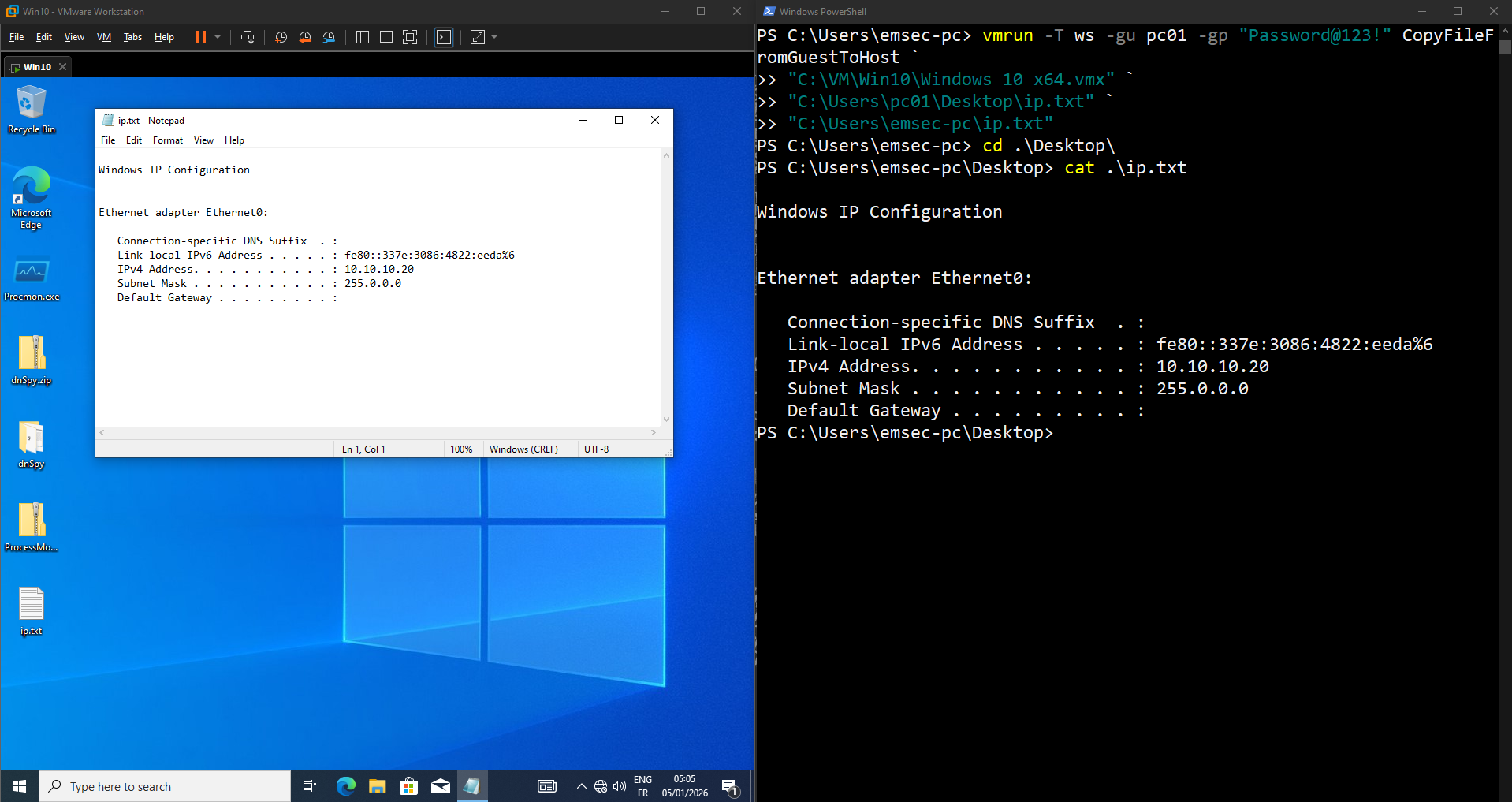Click the Type here to search box
The height and width of the screenshot is (802, 1512).
tap(166, 786)
